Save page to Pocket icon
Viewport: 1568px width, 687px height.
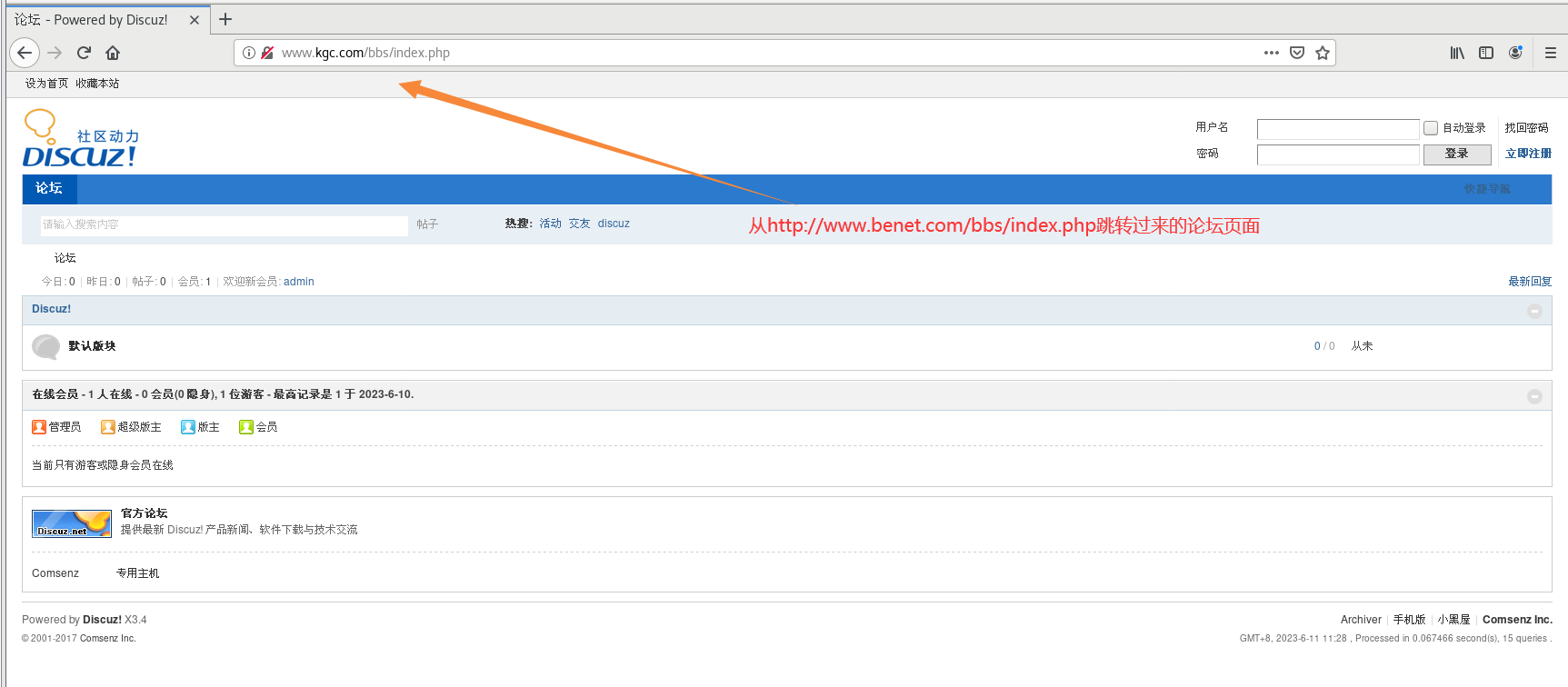point(1297,53)
